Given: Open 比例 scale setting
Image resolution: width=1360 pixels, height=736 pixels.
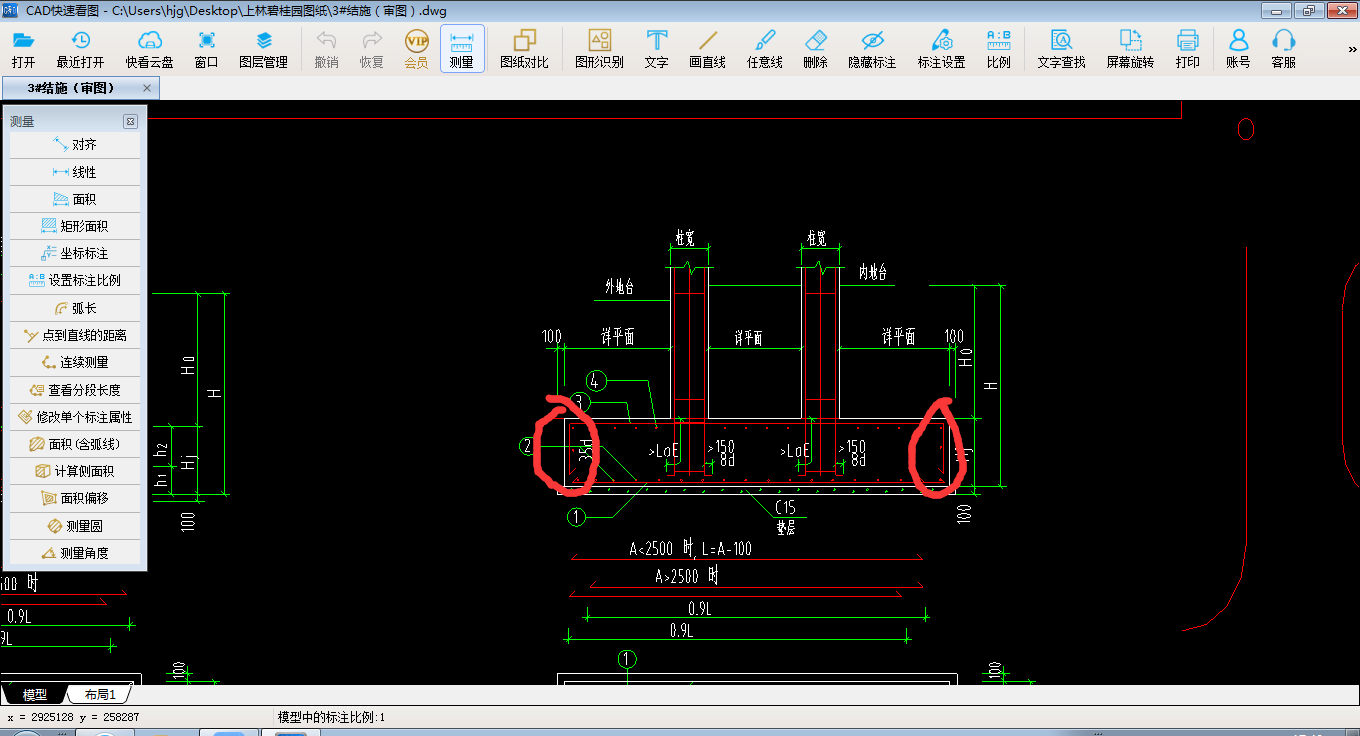Looking at the screenshot, I should pos(999,49).
